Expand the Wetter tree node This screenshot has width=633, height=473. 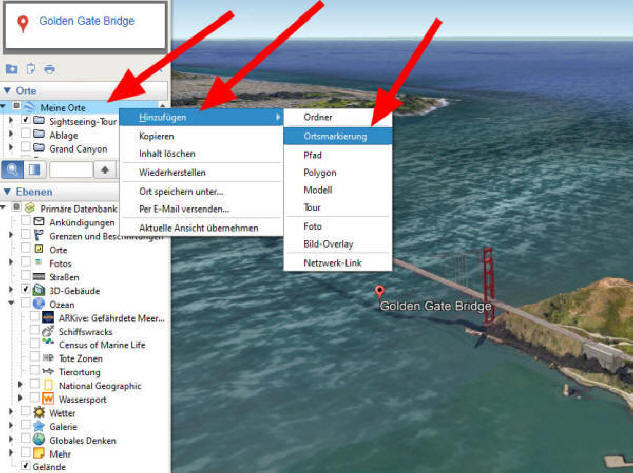click(x=11, y=412)
